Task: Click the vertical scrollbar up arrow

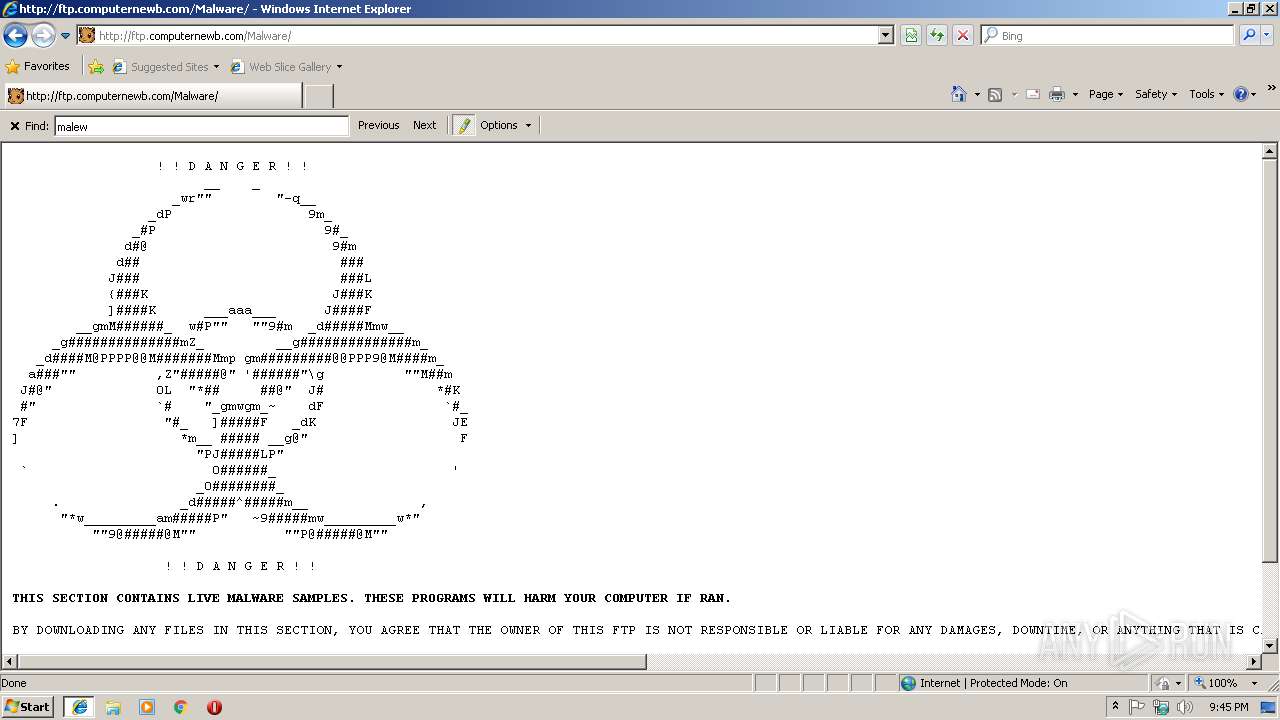Action: tap(1270, 152)
